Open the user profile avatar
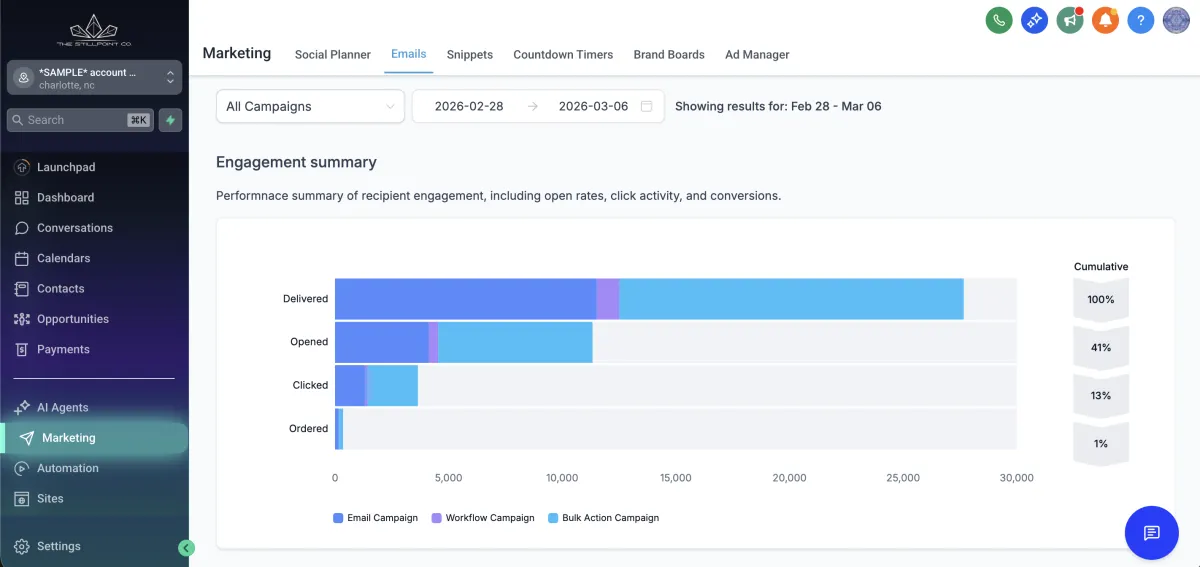The image size is (1200, 567). [1176, 20]
